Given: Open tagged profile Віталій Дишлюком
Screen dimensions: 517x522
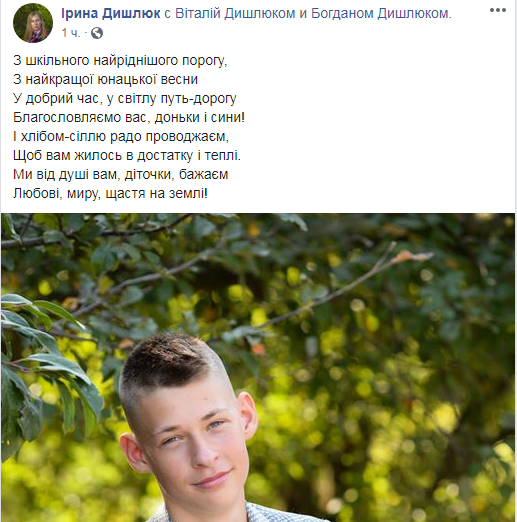Looking at the screenshot, I should pyautogui.click(x=235, y=13).
